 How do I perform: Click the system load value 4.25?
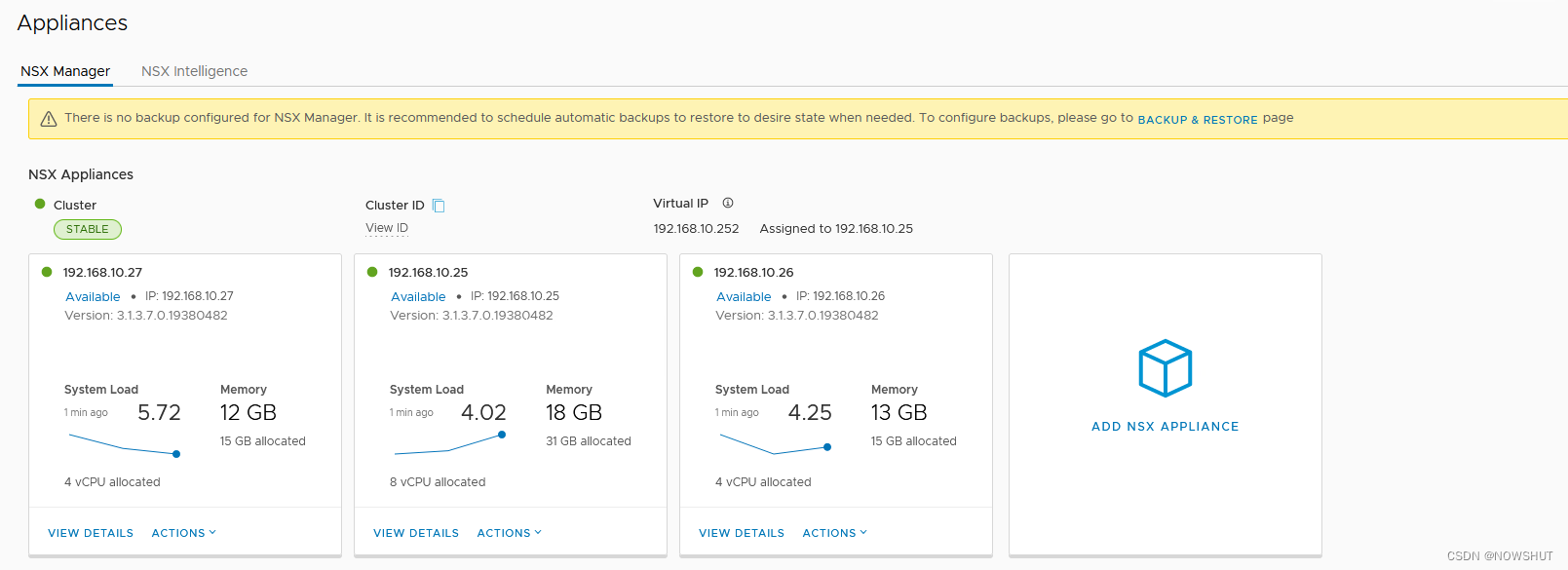[810, 413]
